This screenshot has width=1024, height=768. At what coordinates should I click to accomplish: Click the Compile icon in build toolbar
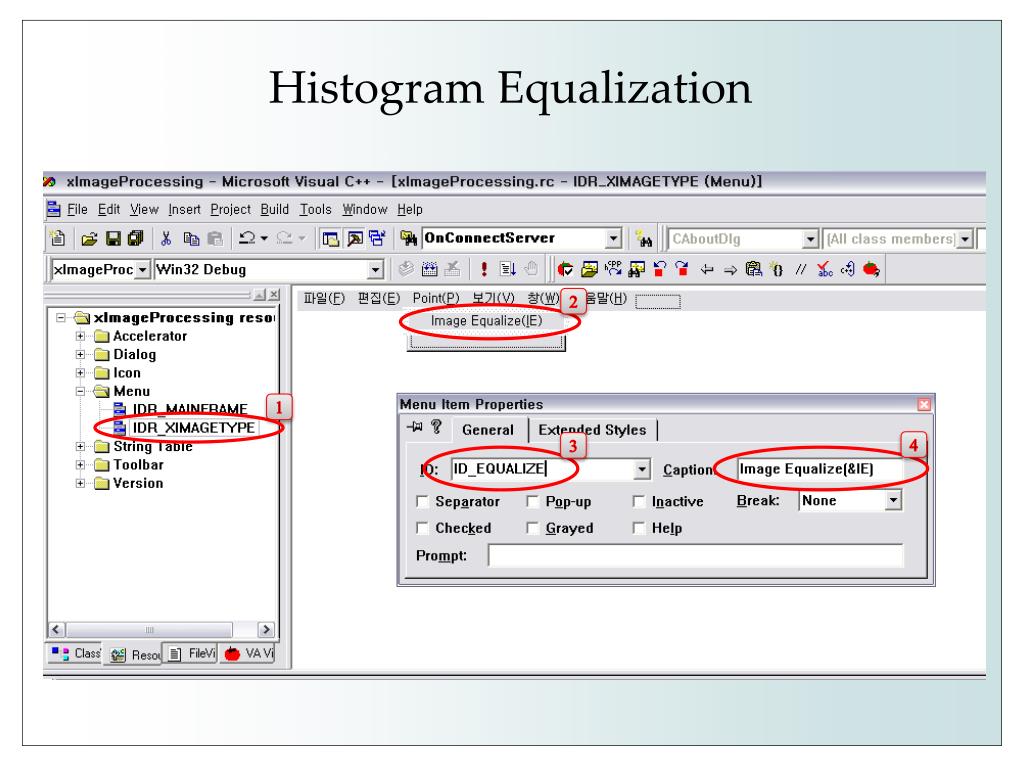click(406, 269)
